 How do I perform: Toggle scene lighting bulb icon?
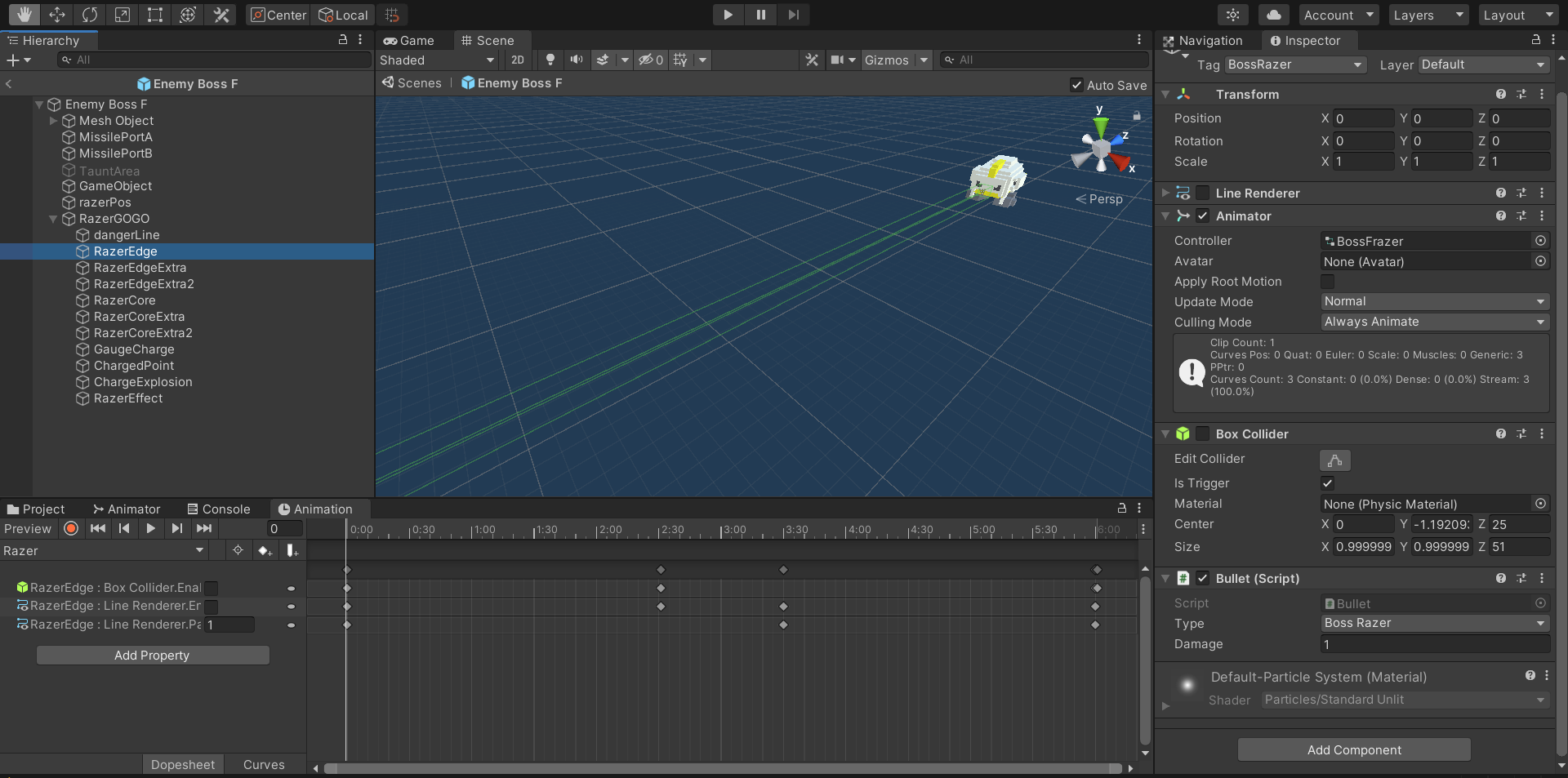click(x=550, y=60)
